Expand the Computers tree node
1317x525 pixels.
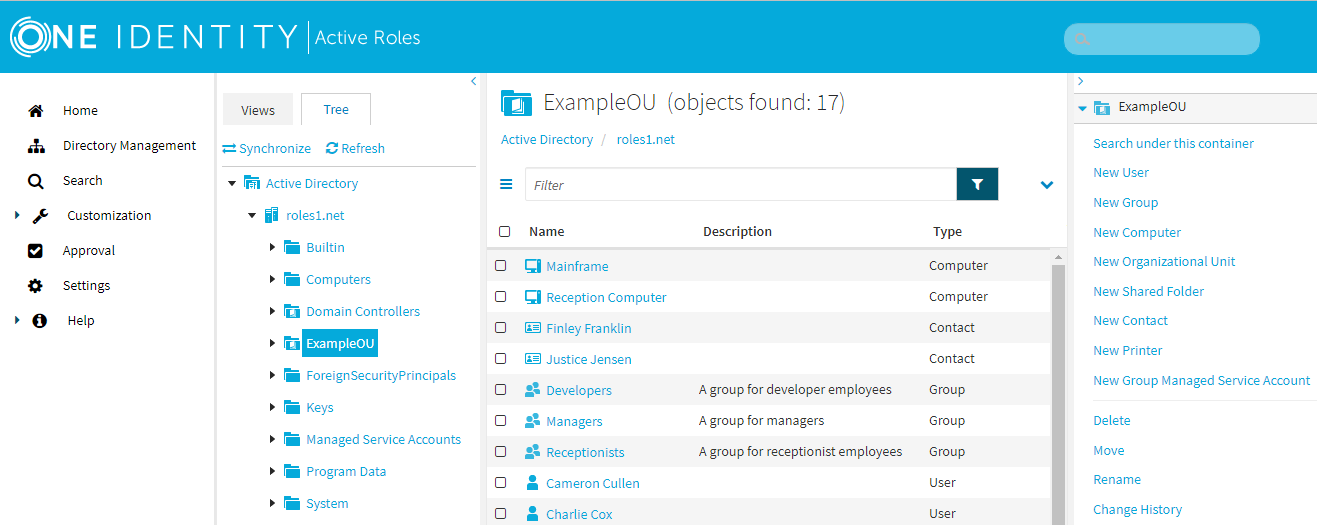coord(273,279)
